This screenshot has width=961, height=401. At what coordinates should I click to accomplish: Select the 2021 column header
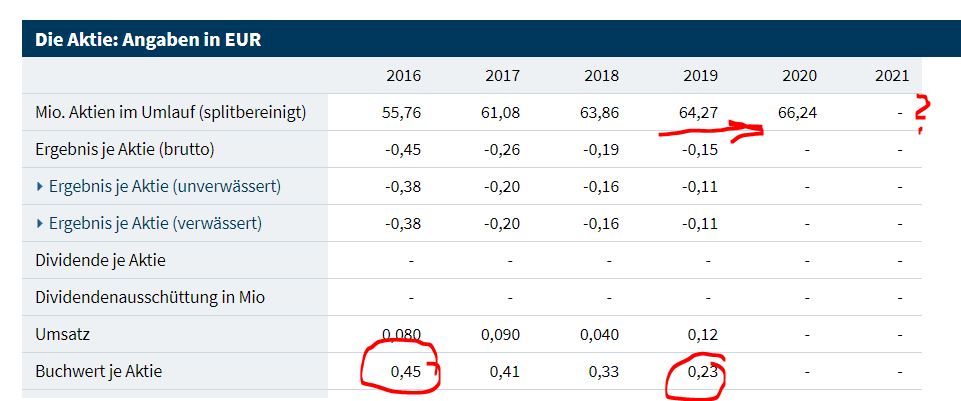(x=891, y=76)
